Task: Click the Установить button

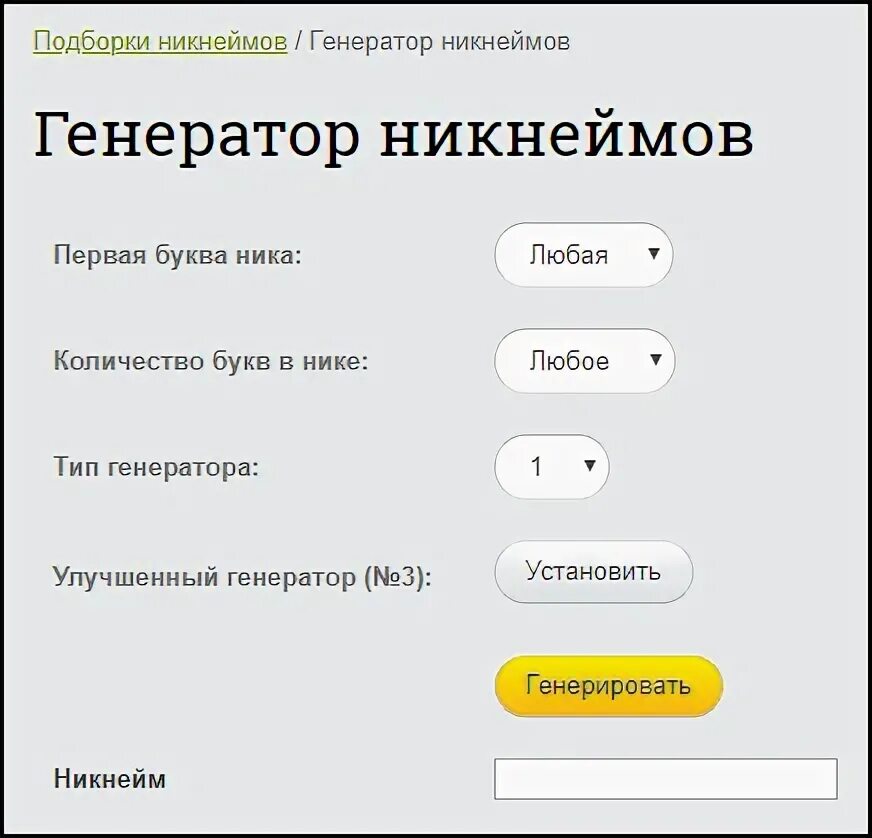Action: click(x=593, y=572)
